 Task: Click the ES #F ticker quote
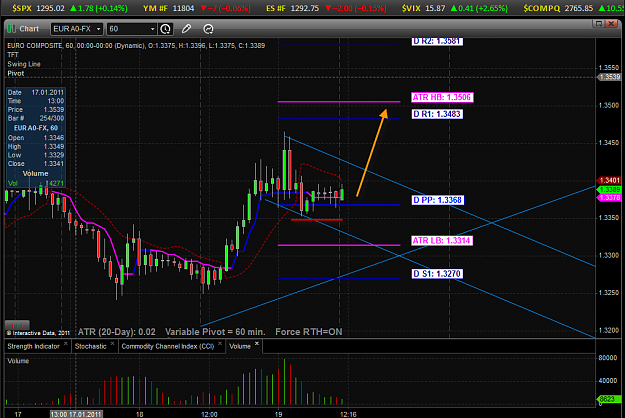[x=328, y=8]
